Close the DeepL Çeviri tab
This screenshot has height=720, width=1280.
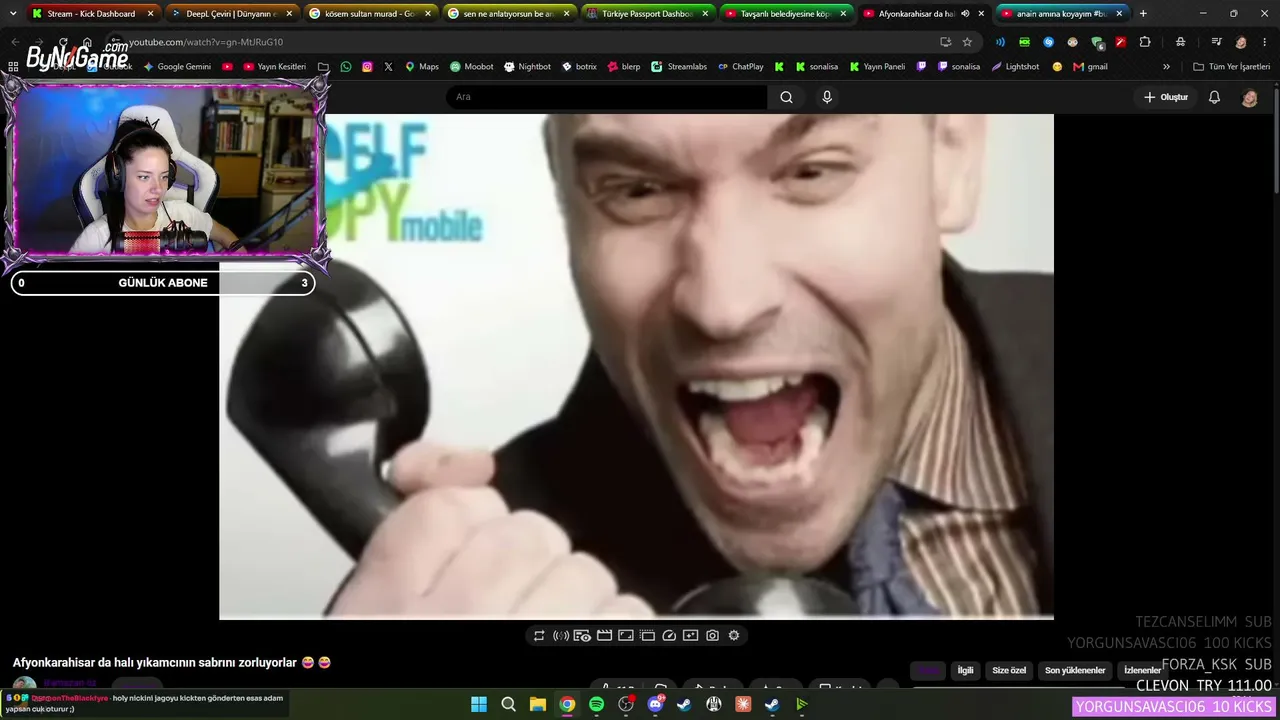pos(289,14)
